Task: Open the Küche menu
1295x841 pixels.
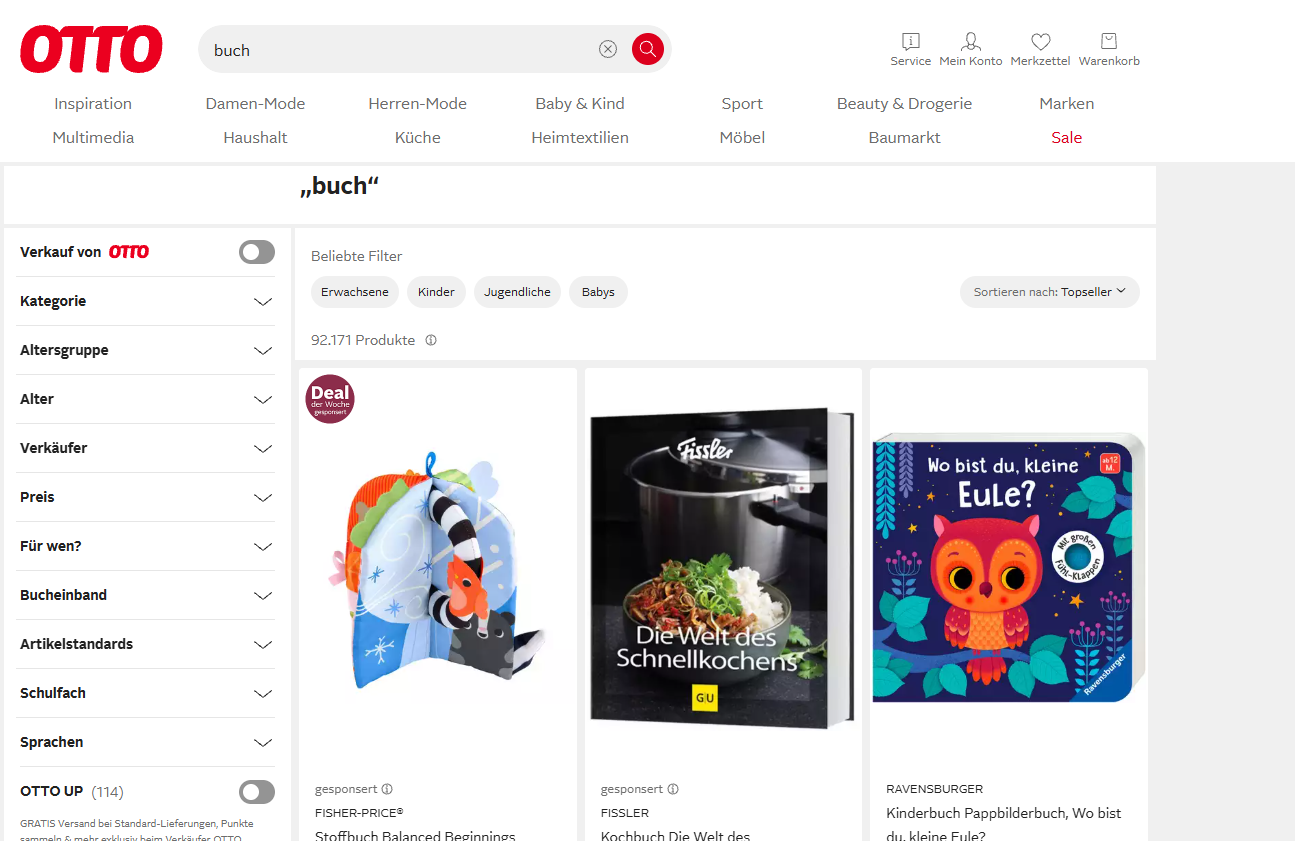Action: (x=417, y=138)
